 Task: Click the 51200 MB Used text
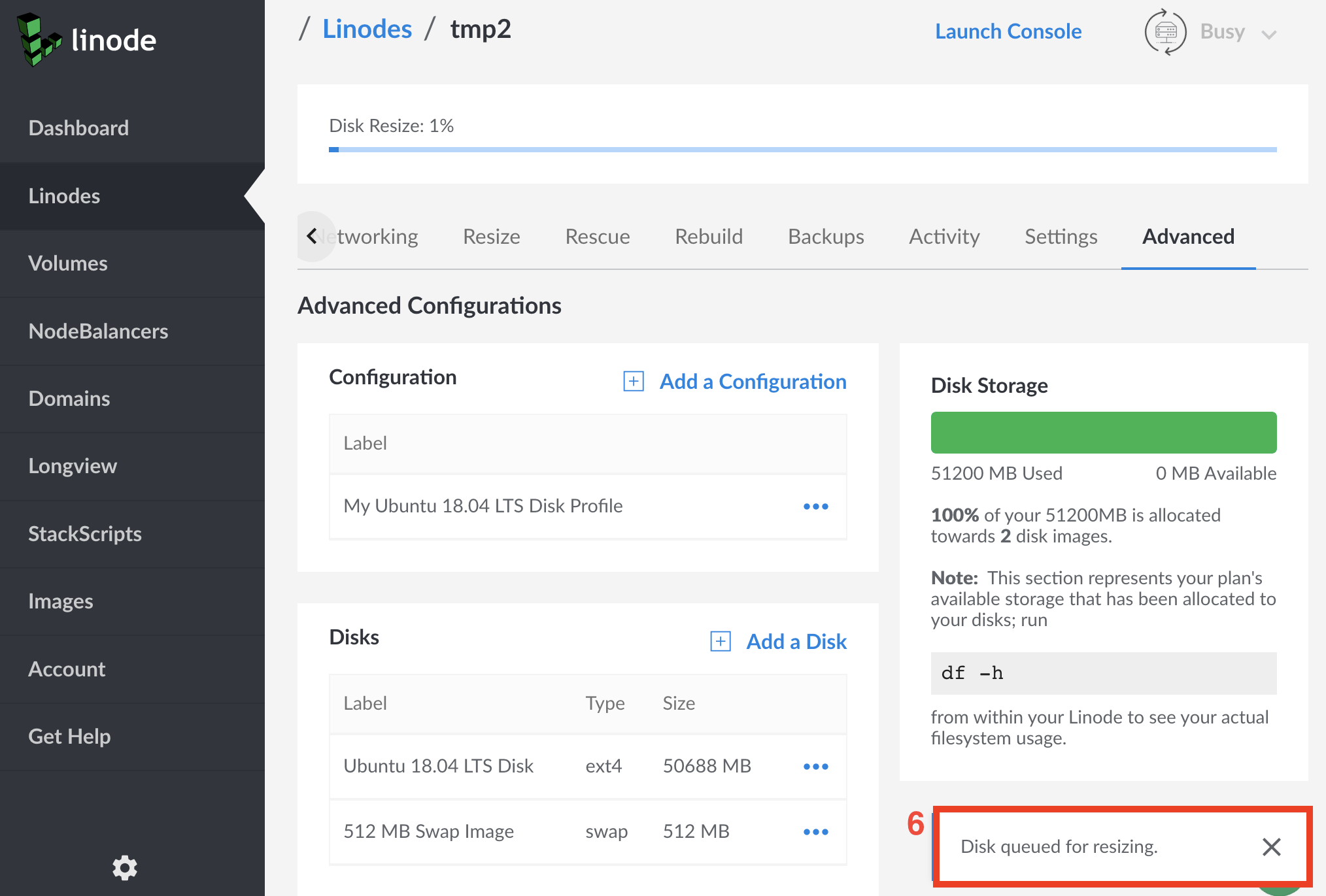pos(996,473)
